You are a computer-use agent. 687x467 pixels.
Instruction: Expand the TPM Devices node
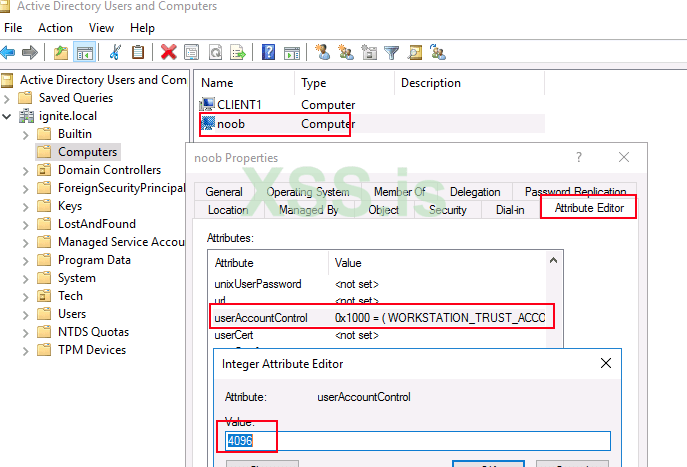(x=26, y=351)
